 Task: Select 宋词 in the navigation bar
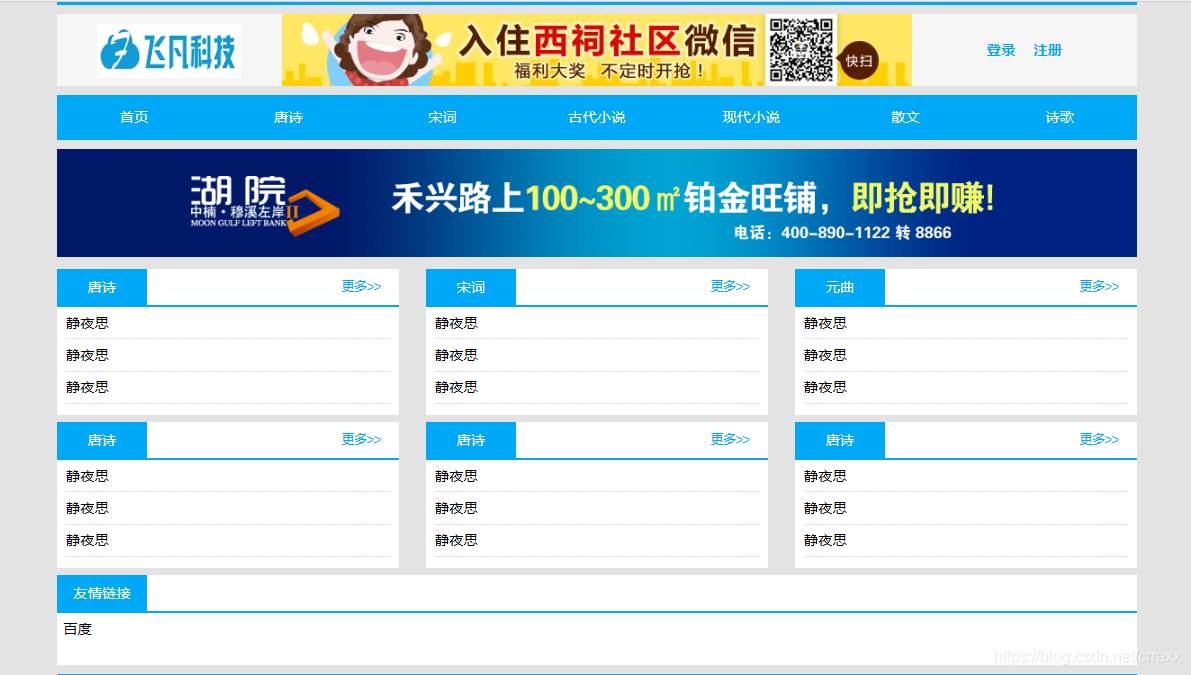pyautogui.click(x=442, y=117)
